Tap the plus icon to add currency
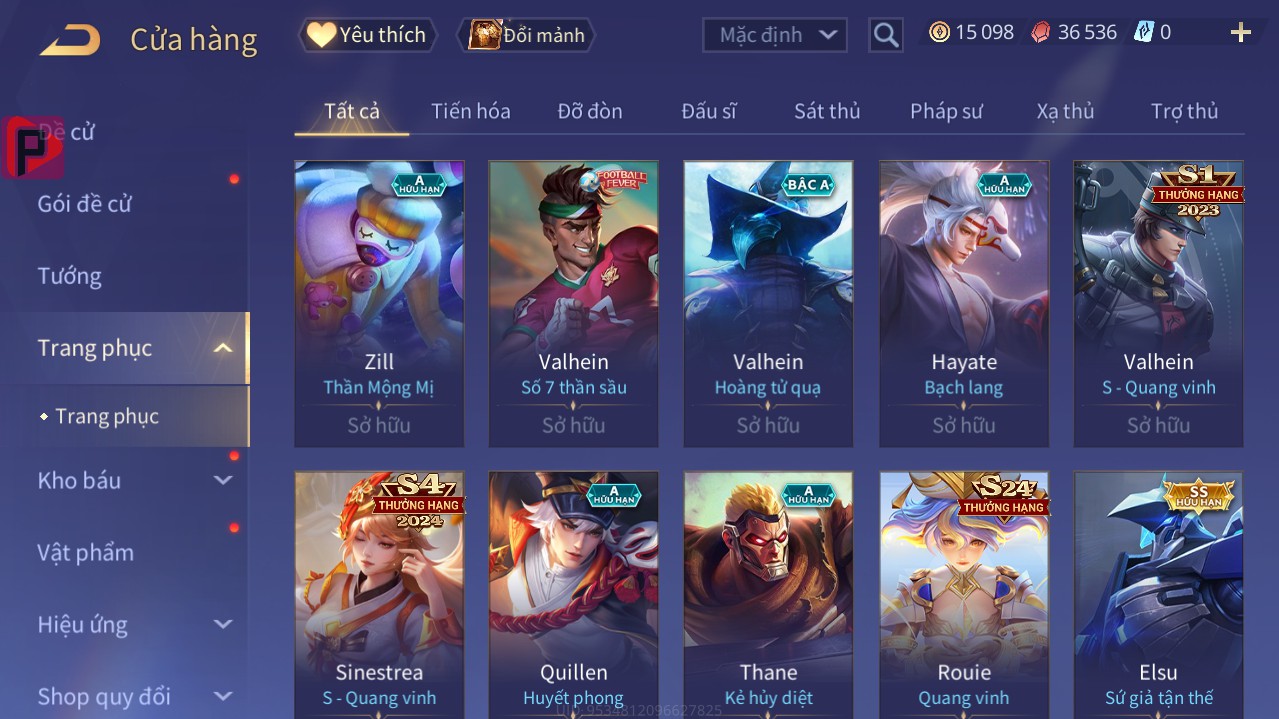Image resolution: width=1279 pixels, height=719 pixels. 1241,33
